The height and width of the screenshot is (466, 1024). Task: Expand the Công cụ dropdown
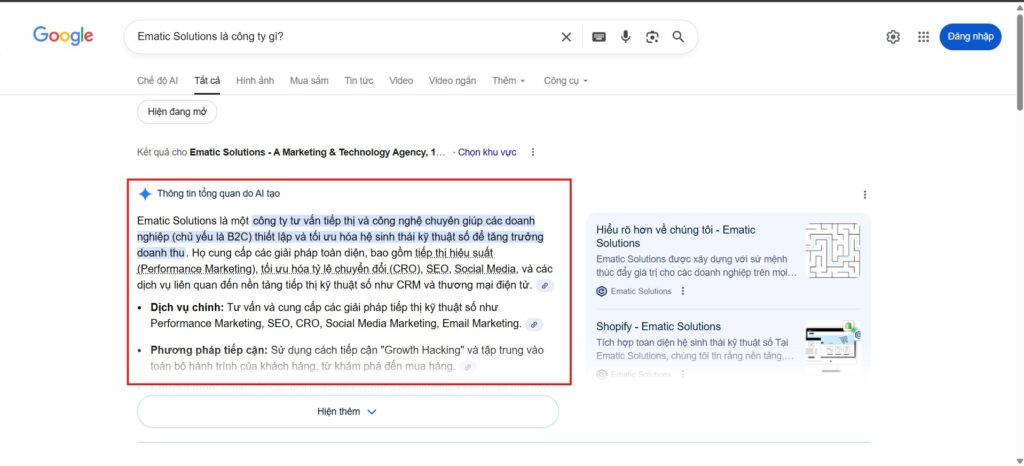pos(566,80)
